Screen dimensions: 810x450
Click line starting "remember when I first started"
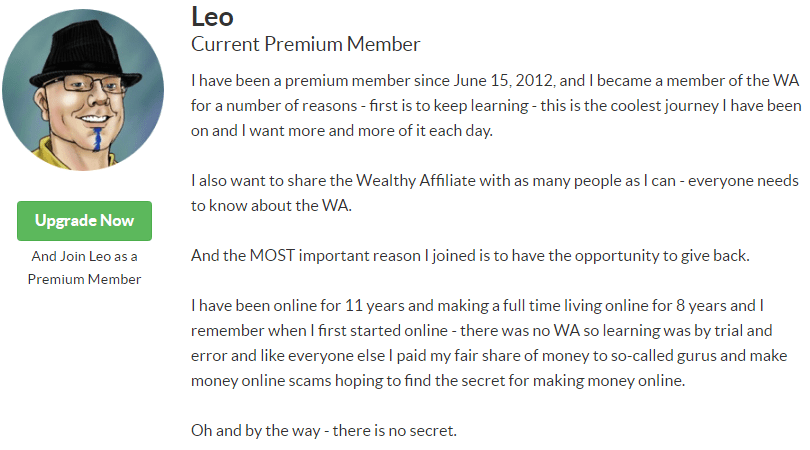(481, 331)
